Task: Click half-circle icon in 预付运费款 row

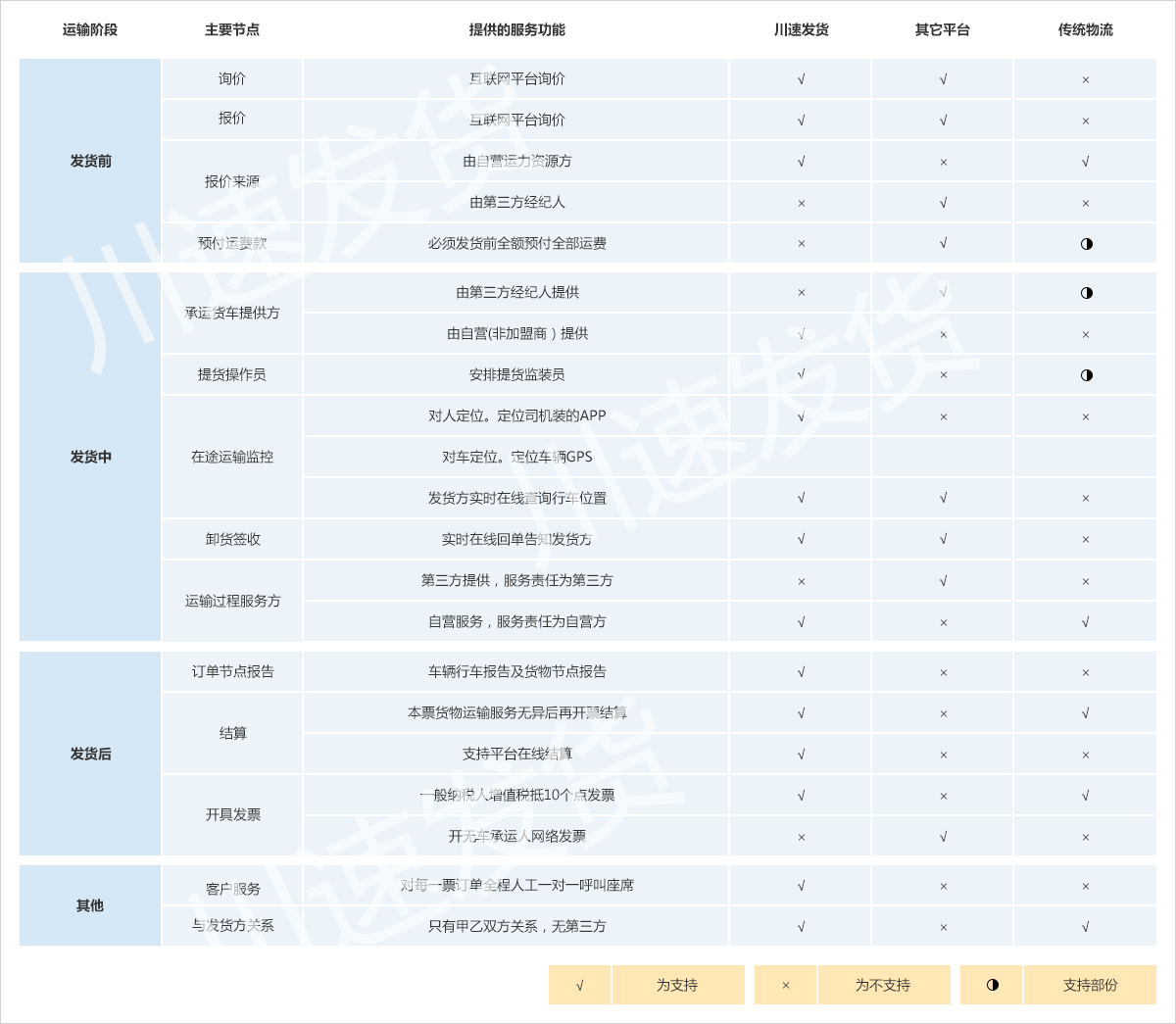Action: pos(1086,244)
